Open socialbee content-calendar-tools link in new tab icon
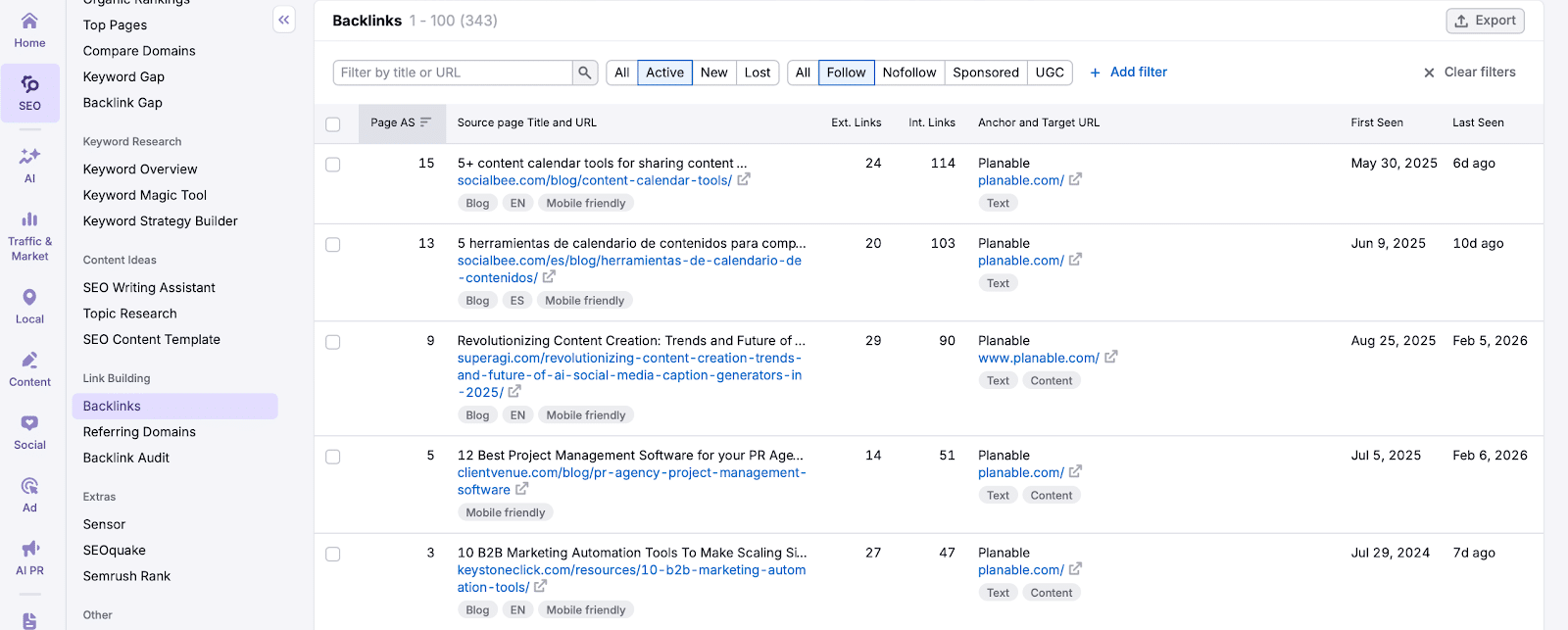This screenshot has width=1568, height=630. [x=744, y=179]
